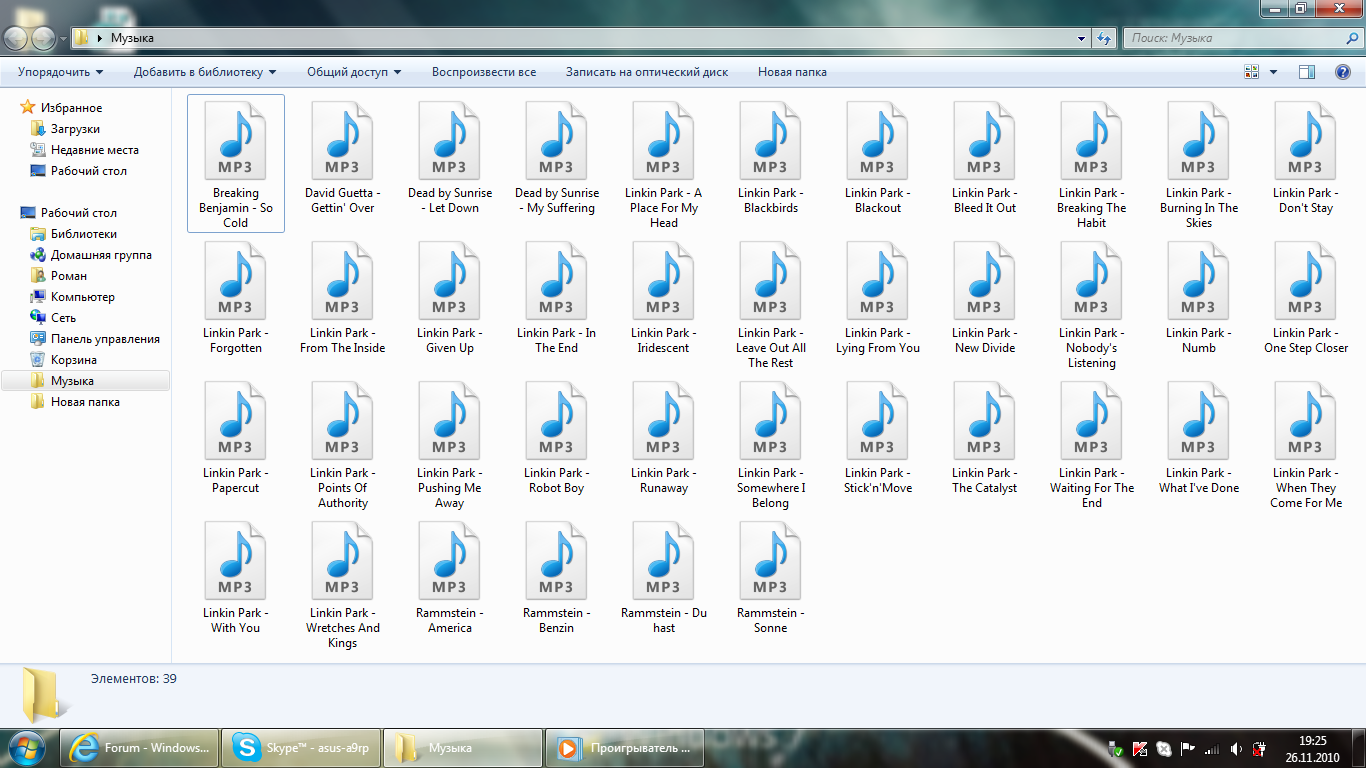Open the Упорядочить dropdown menu
This screenshot has width=1366, height=768.
click(x=60, y=72)
